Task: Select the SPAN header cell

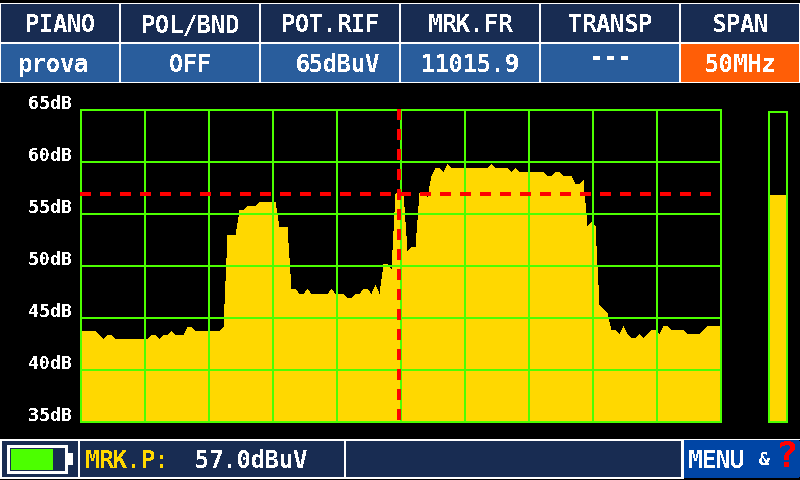Action: [x=740, y=23]
